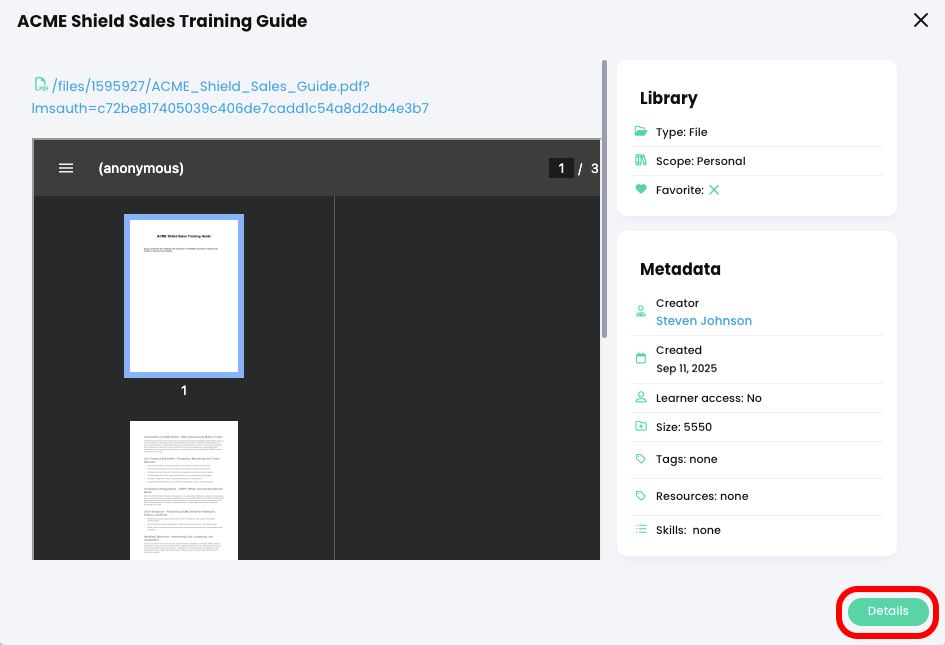The width and height of the screenshot is (945, 645).
Task: Click the books icon beside Scope: Personal
Action: 641,160
